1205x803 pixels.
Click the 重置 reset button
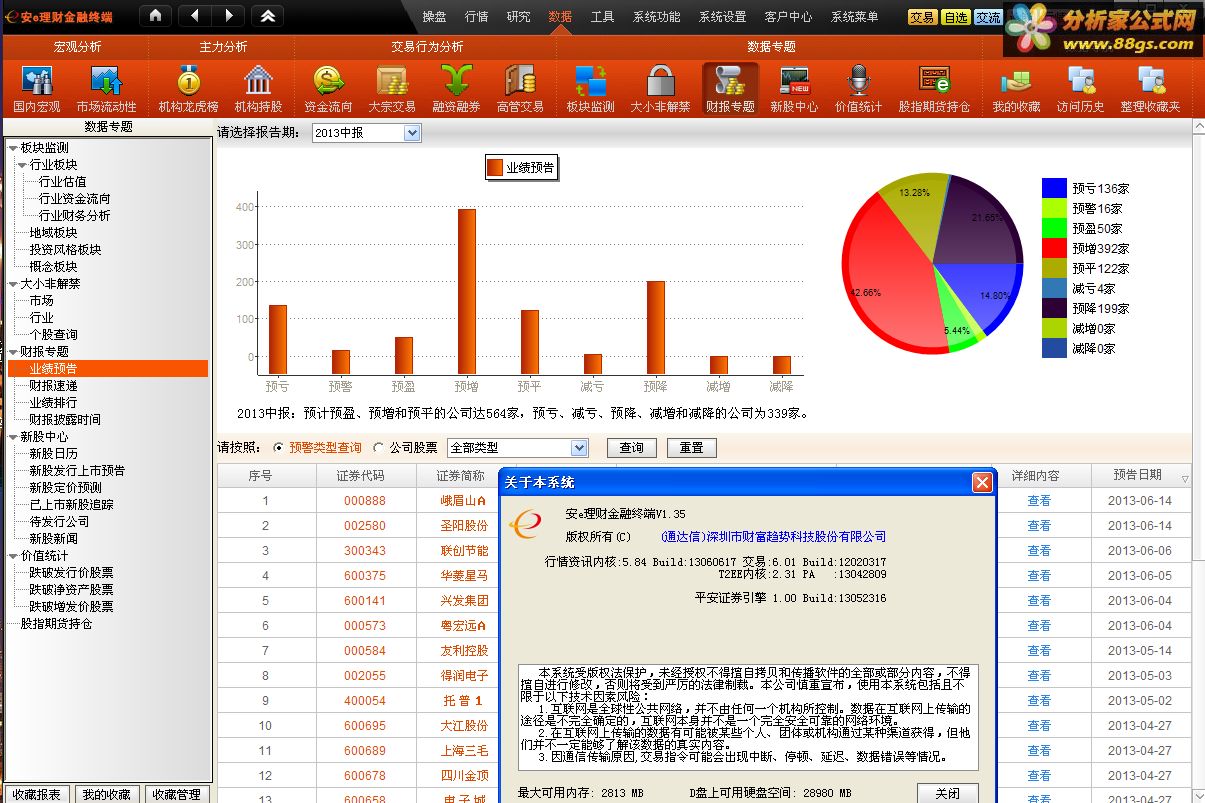(692, 448)
